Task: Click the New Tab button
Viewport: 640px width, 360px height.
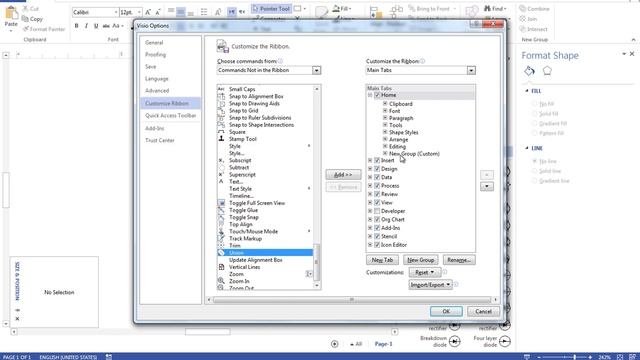Action: 382,260
